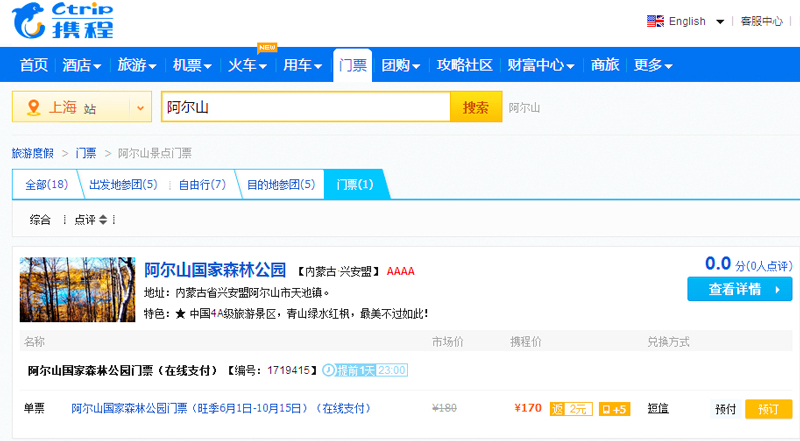Image resolution: width=800 pixels, height=441 pixels.
Task: Open the 客服中心 link
Action: pyautogui.click(x=761, y=21)
